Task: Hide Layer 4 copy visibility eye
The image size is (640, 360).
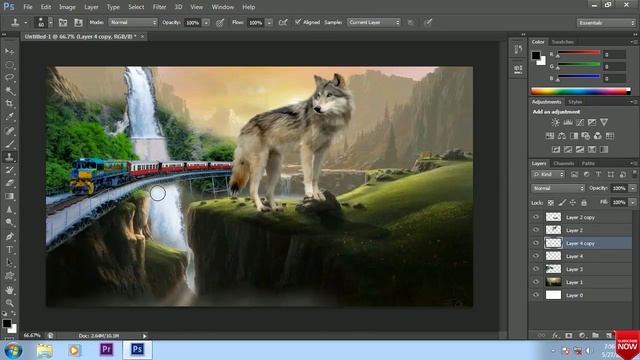Action: click(536, 243)
